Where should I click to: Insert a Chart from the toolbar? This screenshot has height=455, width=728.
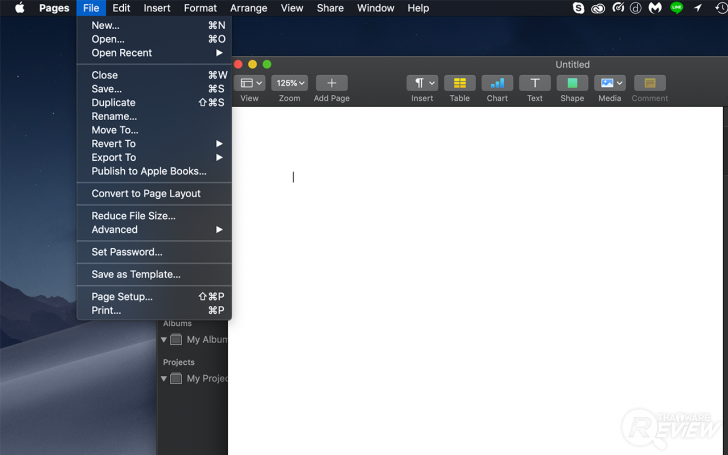click(x=497, y=83)
